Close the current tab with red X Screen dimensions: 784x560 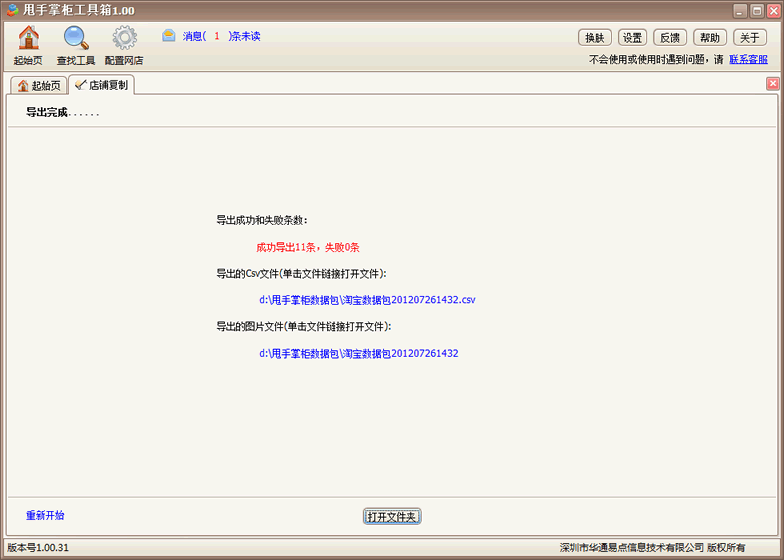[773, 84]
